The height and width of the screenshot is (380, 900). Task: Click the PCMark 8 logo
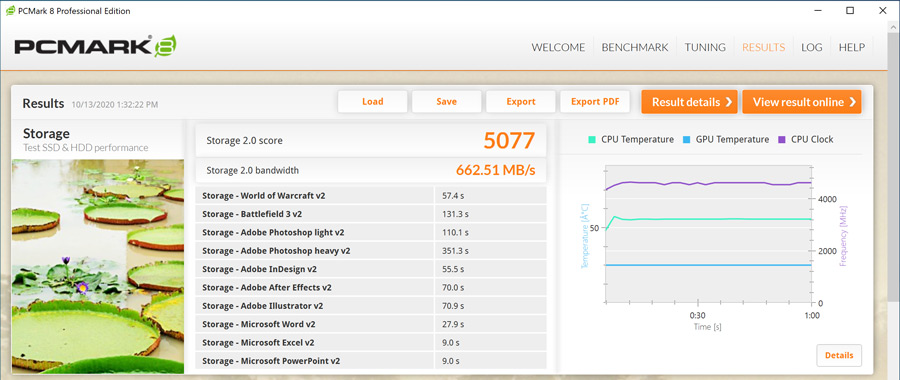pyautogui.click(x=95, y=46)
